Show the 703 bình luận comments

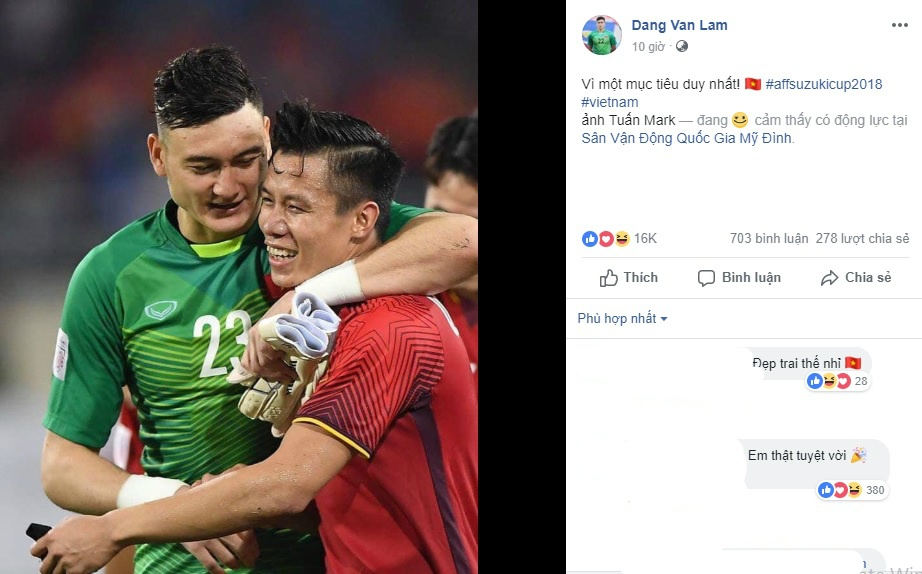769,238
